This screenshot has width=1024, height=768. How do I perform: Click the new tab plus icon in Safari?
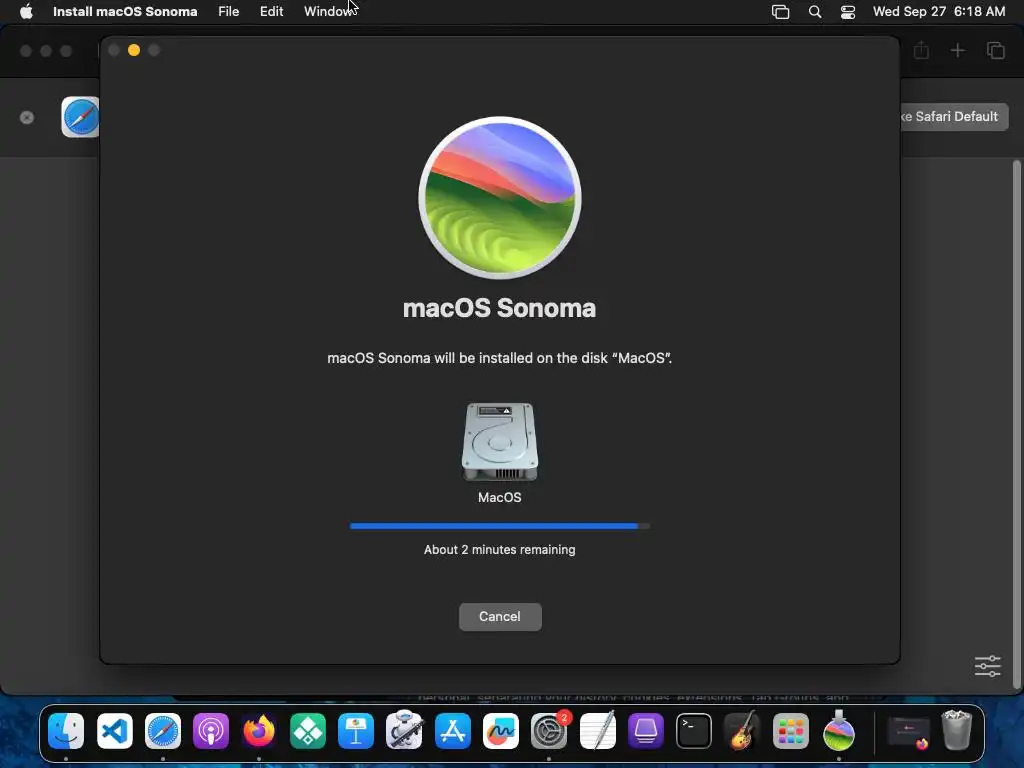(x=957, y=50)
